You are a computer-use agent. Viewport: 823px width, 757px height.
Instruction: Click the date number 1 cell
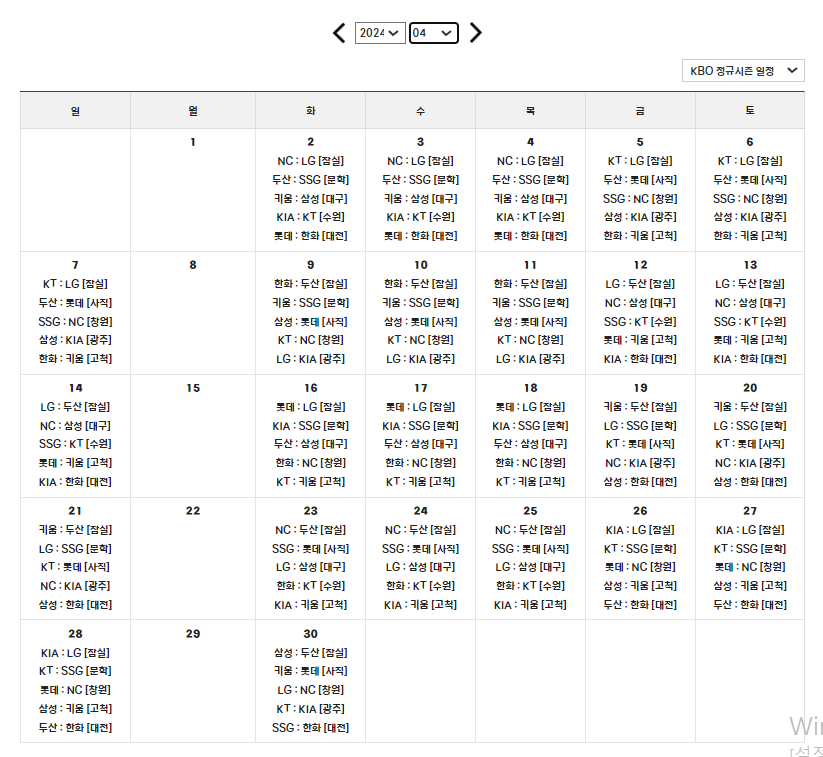193,141
